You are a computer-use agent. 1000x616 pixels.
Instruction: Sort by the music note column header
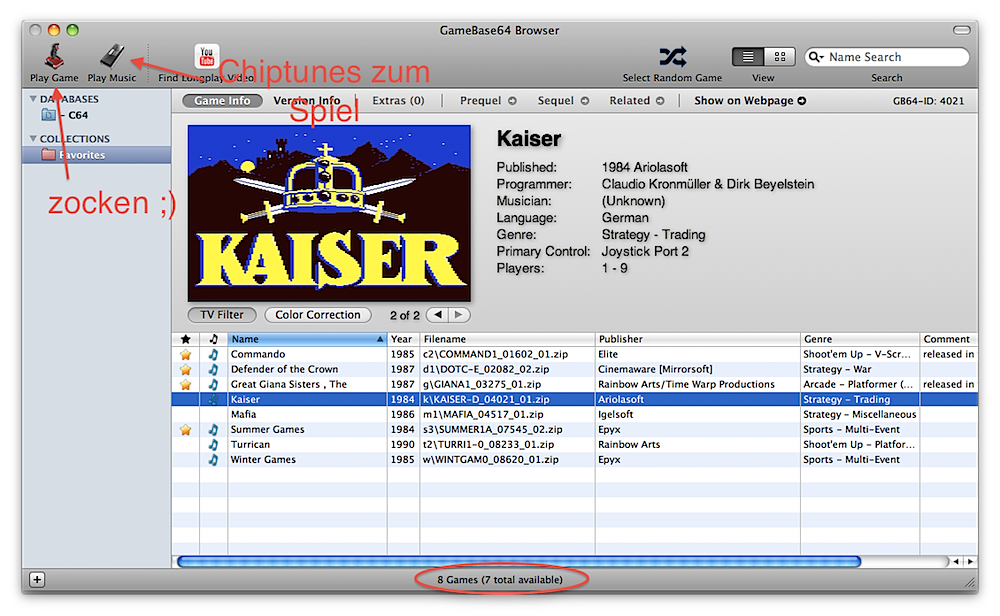point(214,339)
